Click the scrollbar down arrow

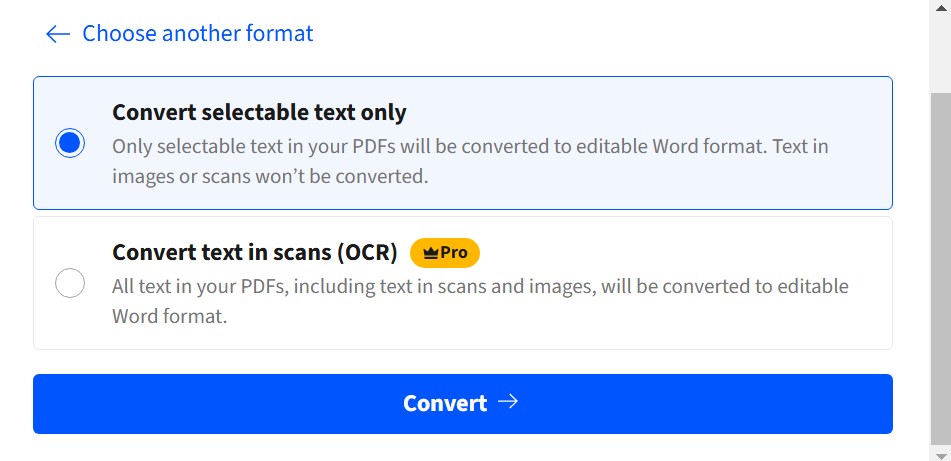pos(941,455)
